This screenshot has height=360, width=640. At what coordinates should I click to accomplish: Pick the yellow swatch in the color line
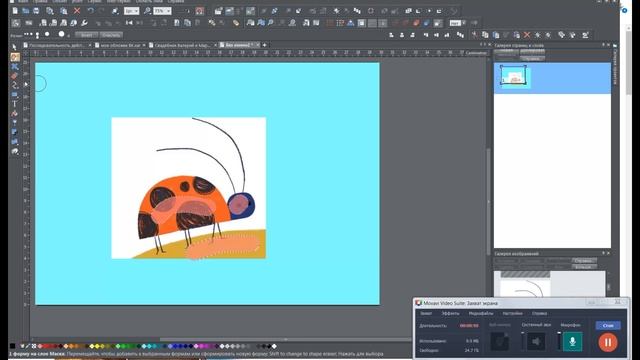97,346
